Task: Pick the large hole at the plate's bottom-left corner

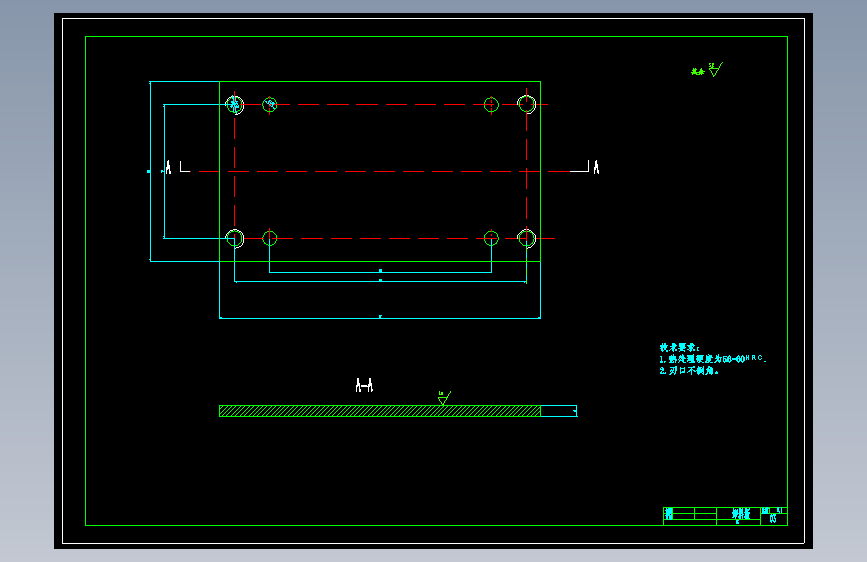Action: click(x=235, y=238)
